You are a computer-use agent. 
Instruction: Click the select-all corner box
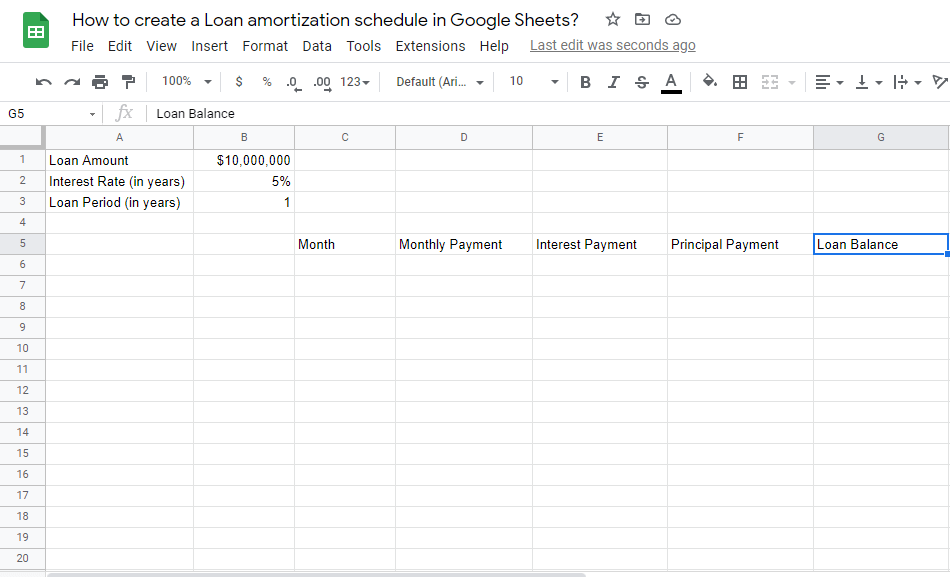22,137
